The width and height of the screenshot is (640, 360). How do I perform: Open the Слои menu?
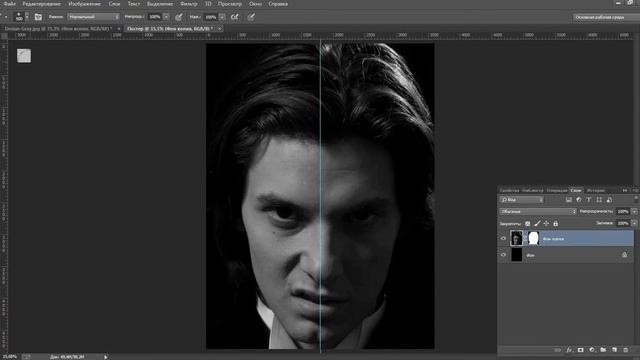[x=114, y=4]
